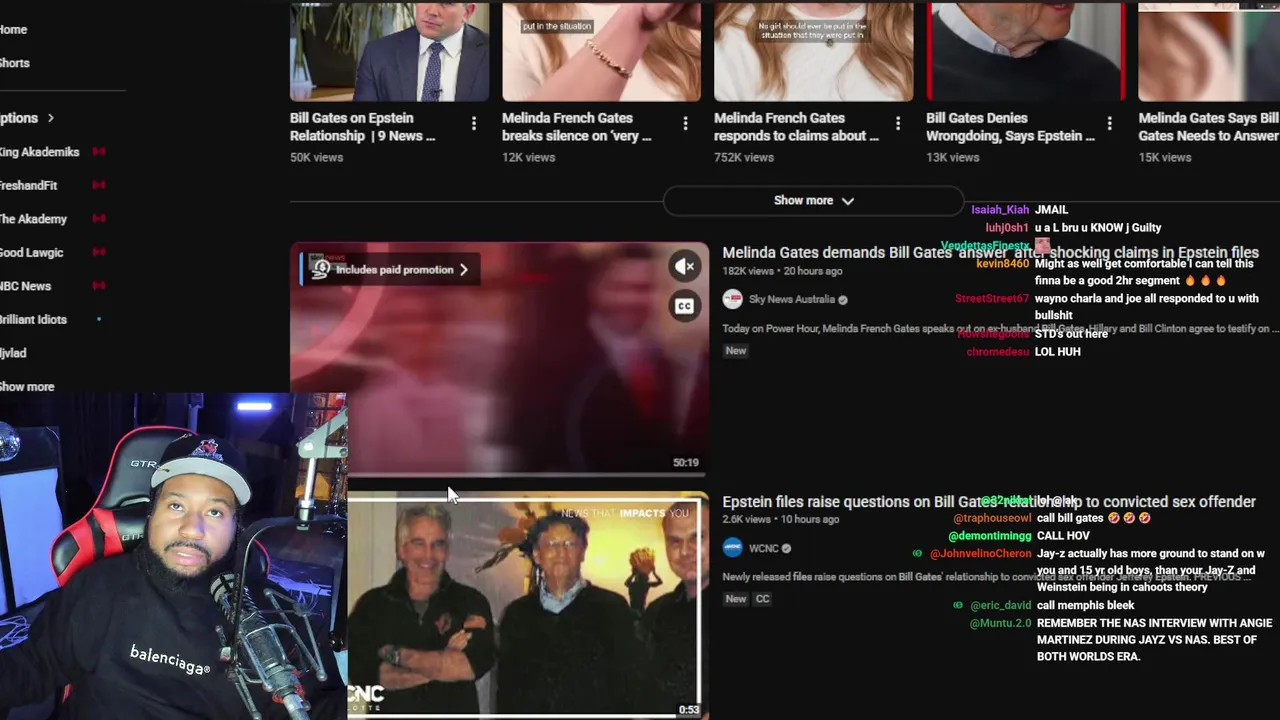1280x720 pixels.
Task: Click verified badge beside WCNC
Action: tap(786, 548)
